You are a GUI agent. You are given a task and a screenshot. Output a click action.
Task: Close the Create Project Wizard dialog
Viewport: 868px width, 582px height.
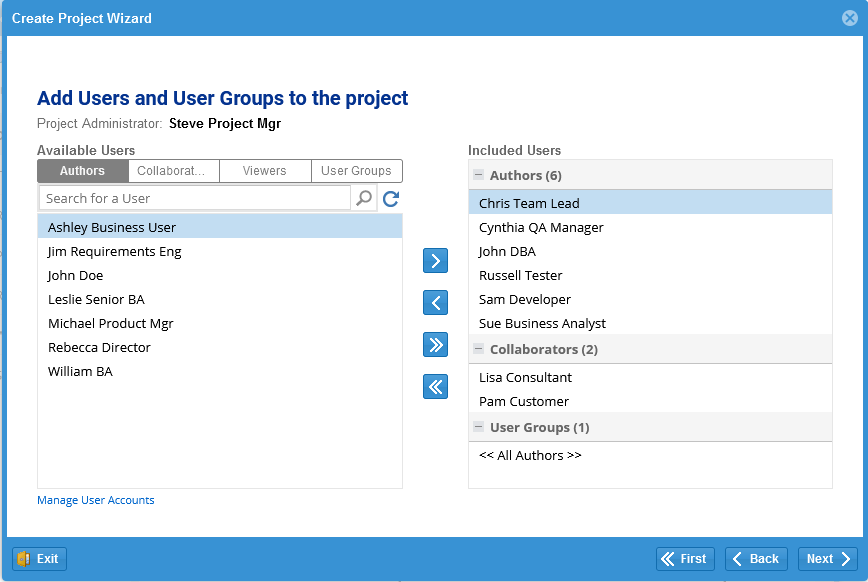850,18
